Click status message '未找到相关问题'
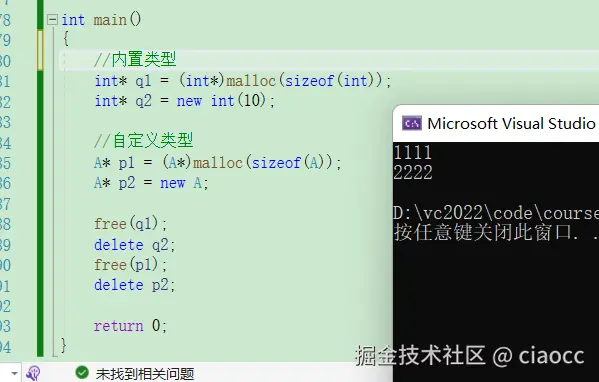Screen dimensions: 599x382 click(x=145, y=374)
